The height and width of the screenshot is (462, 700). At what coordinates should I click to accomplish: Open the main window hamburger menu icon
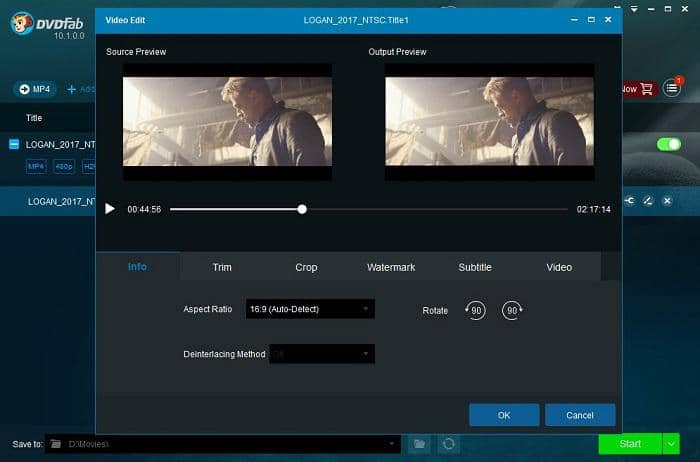[x=672, y=88]
